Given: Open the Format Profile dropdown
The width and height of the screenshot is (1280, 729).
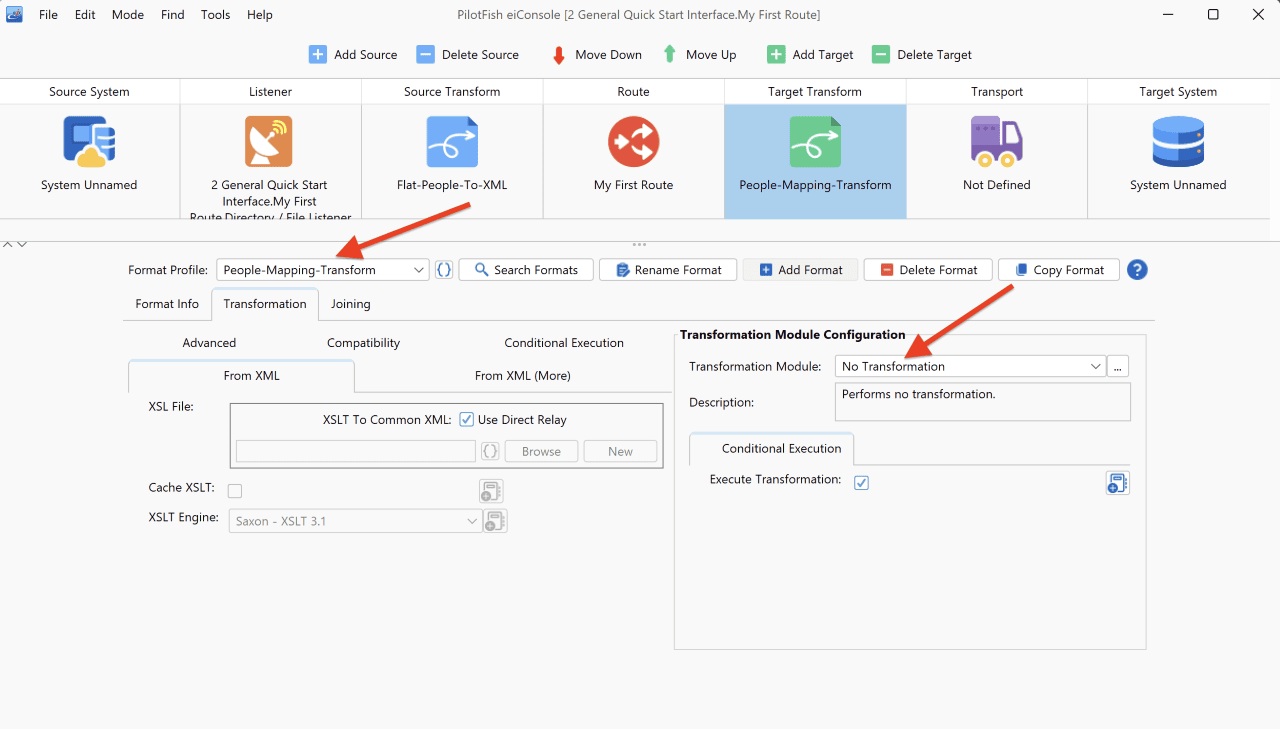Looking at the screenshot, I should (323, 270).
